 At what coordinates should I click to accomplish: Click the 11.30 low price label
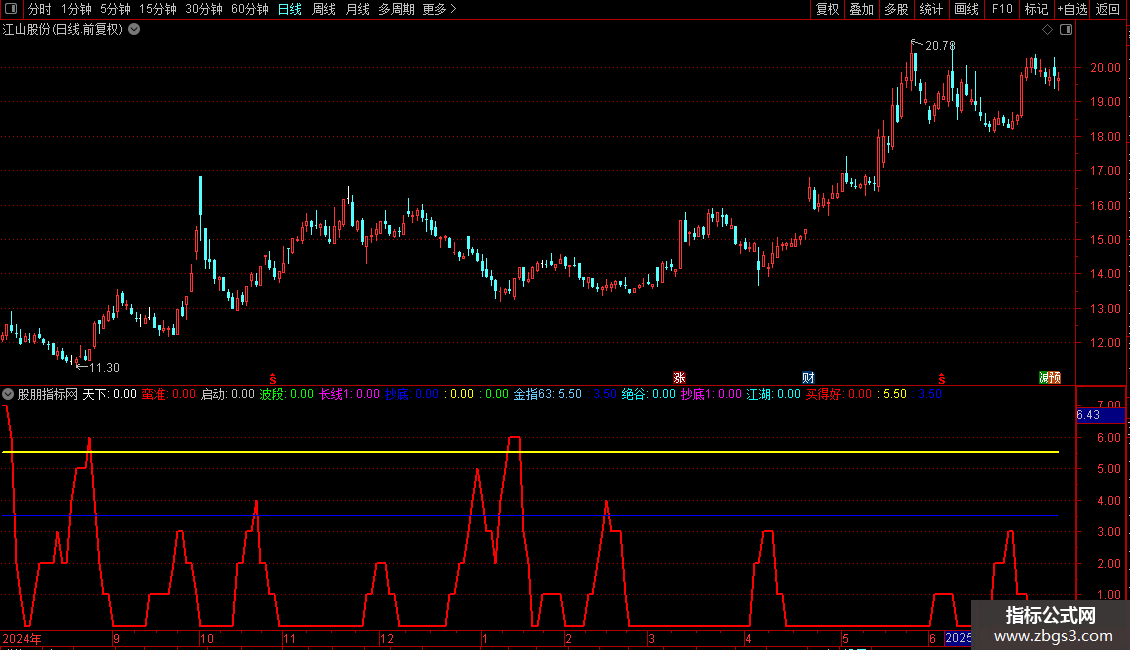[104, 368]
